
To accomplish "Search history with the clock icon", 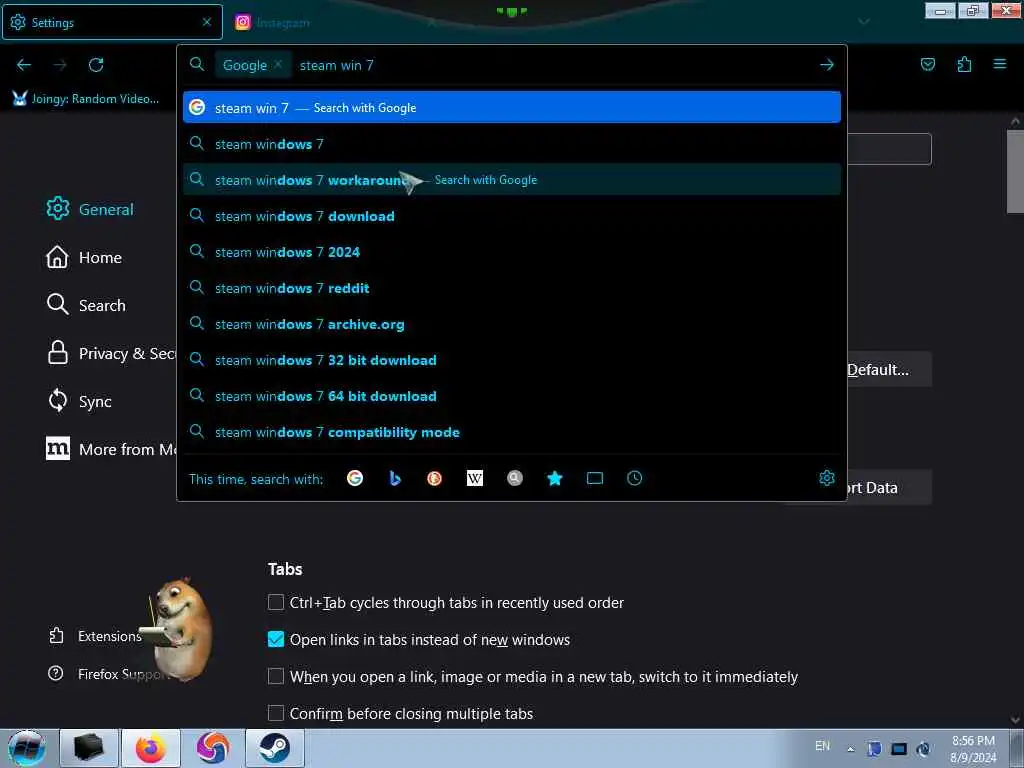I will point(634,479).
